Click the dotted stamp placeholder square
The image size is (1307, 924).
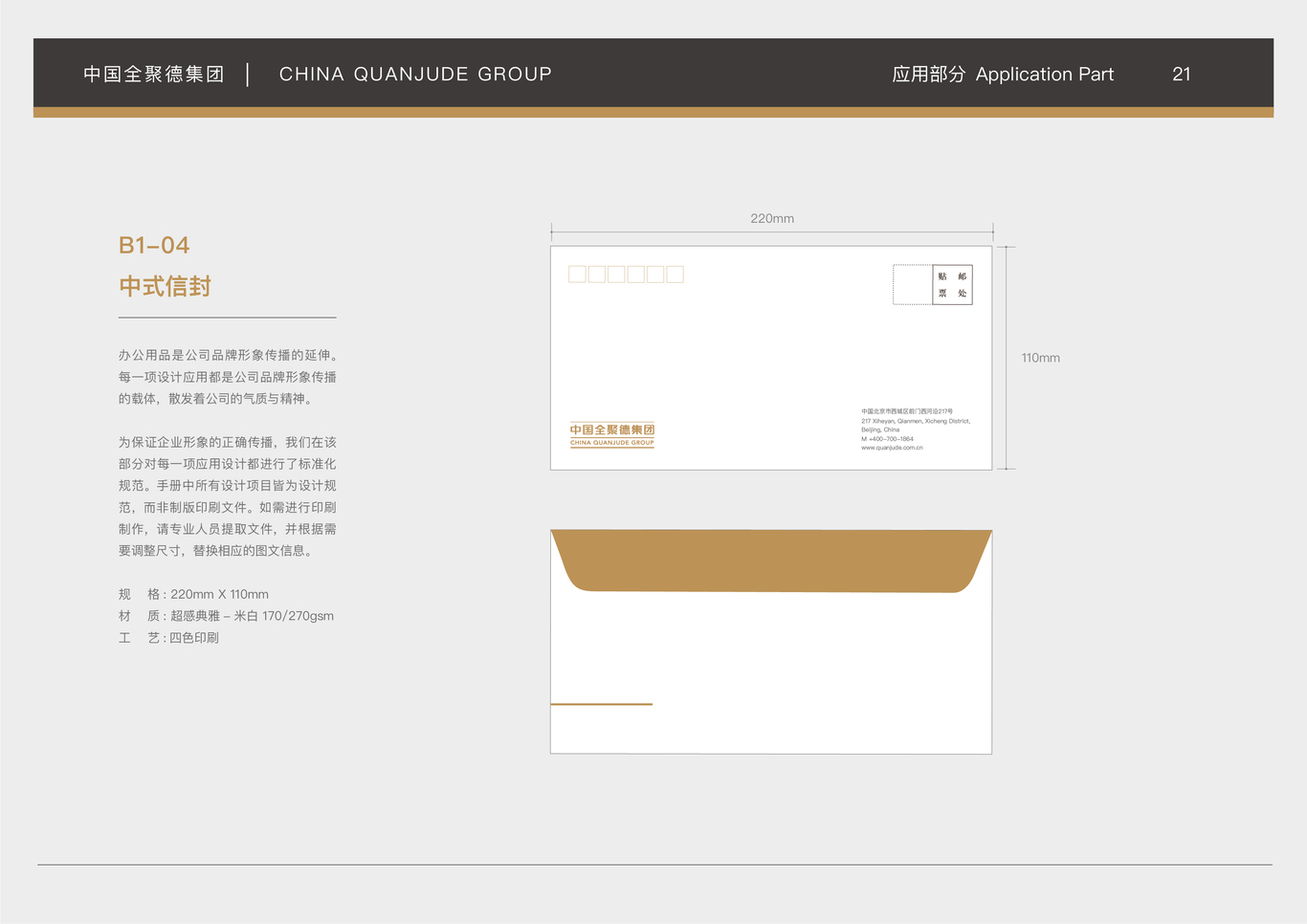point(913,285)
